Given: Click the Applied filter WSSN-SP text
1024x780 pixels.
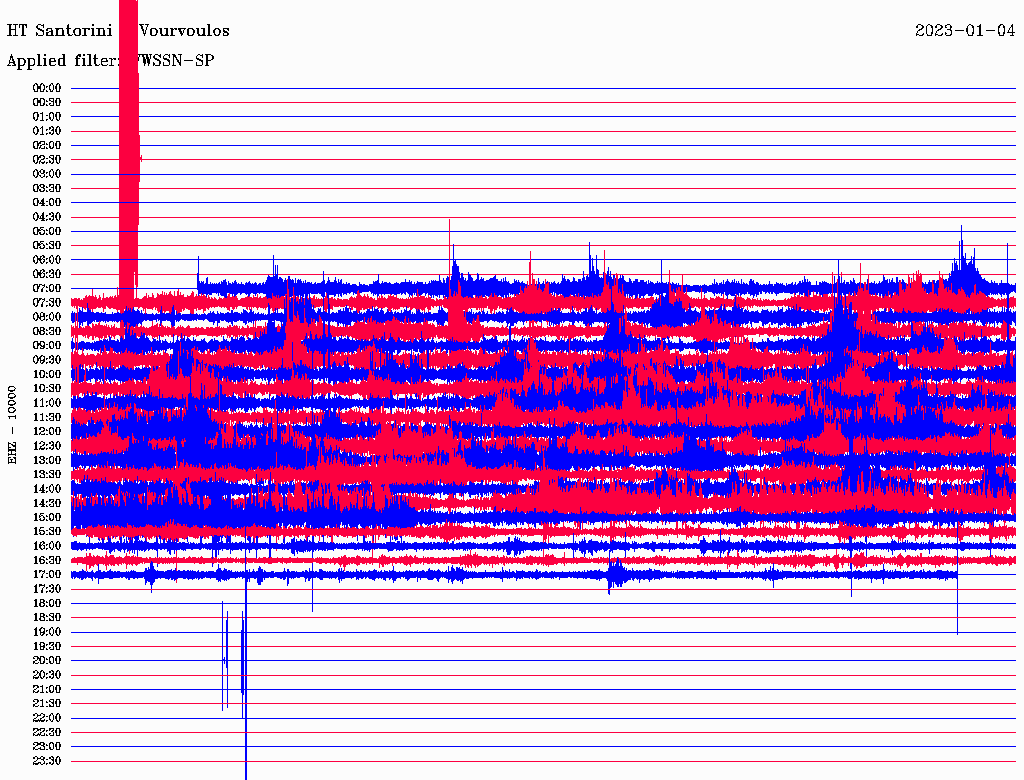Looking at the screenshot, I should coord(110,61).
